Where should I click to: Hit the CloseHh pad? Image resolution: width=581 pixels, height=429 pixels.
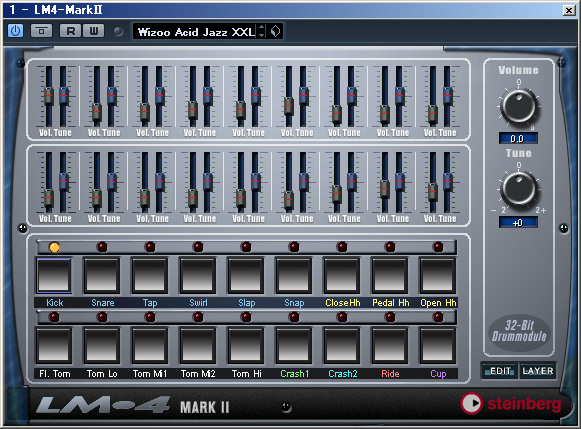342,276
